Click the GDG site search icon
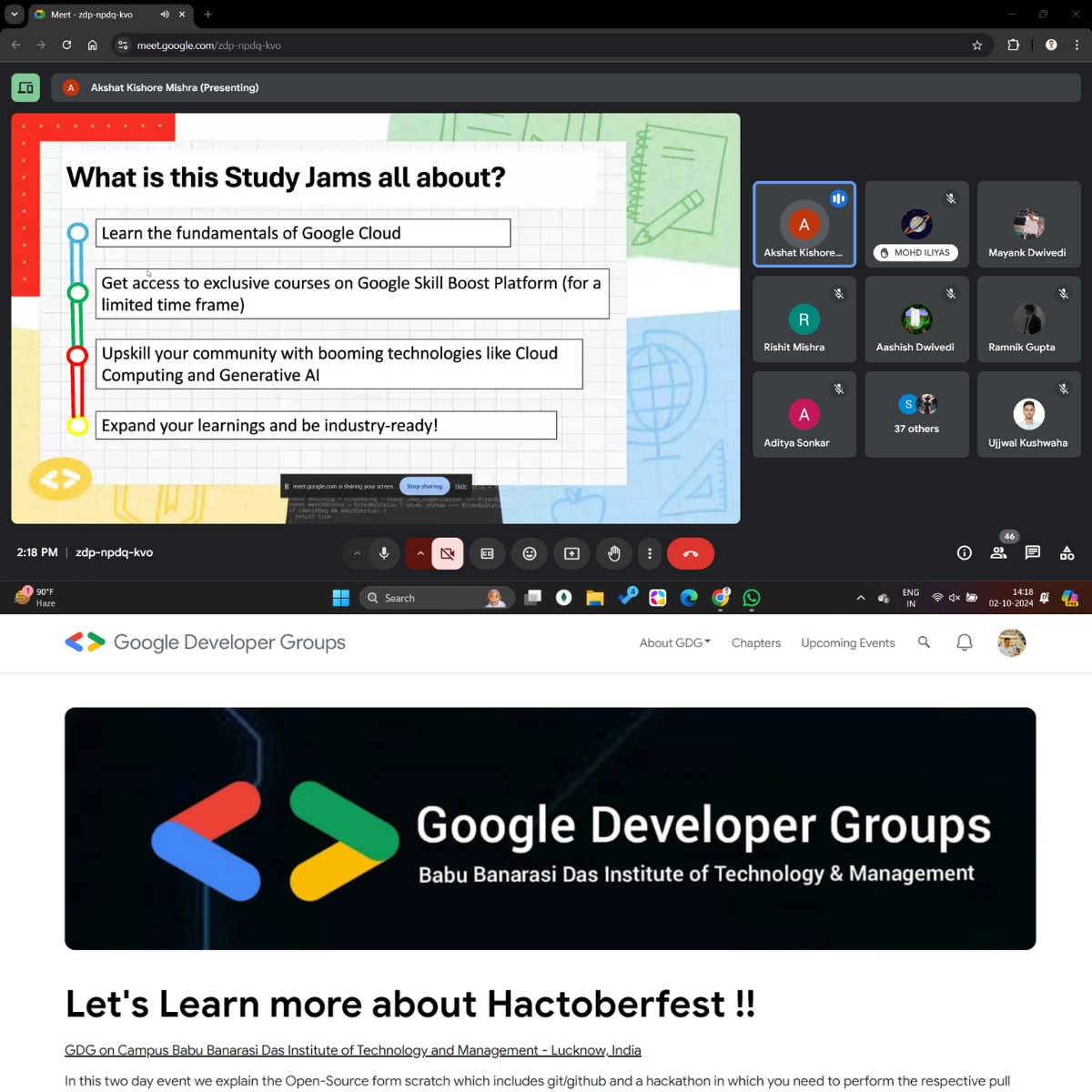Viewport: 1092px width, 1092px height. (924, 642)
